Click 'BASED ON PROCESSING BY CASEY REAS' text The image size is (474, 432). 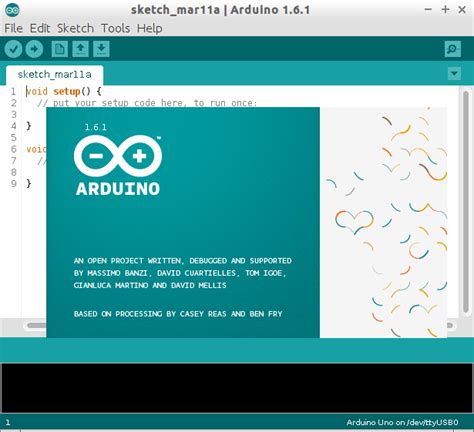point(178,314)
